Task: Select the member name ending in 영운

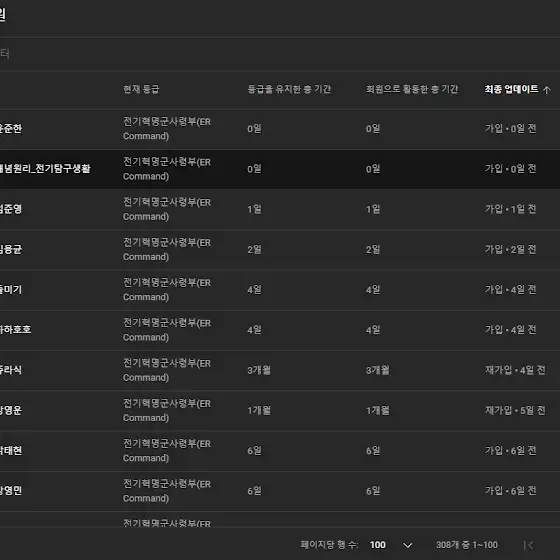Action: point(11,410)
